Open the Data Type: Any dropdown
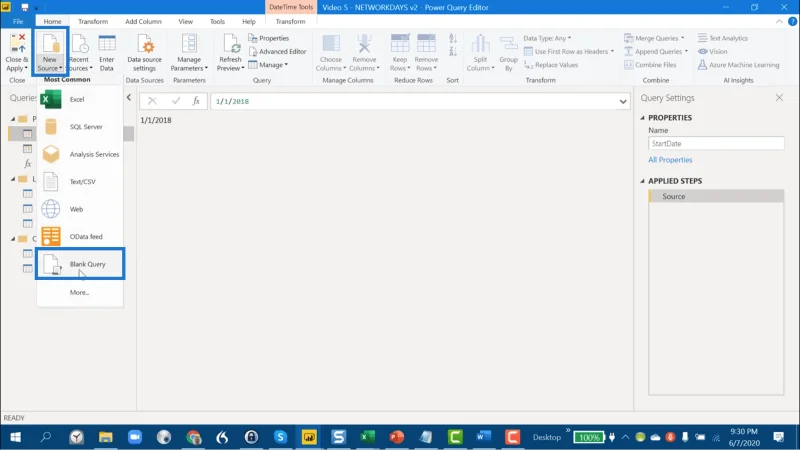800x450 pixels. click(x=547, y=38)
